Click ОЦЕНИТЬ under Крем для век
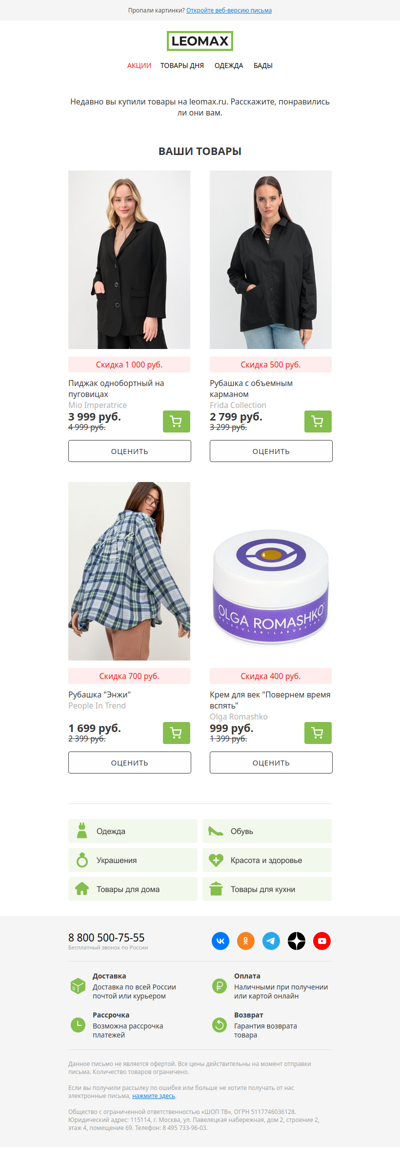The width and height of the screenshot is (400, 1149). [271, 762]
